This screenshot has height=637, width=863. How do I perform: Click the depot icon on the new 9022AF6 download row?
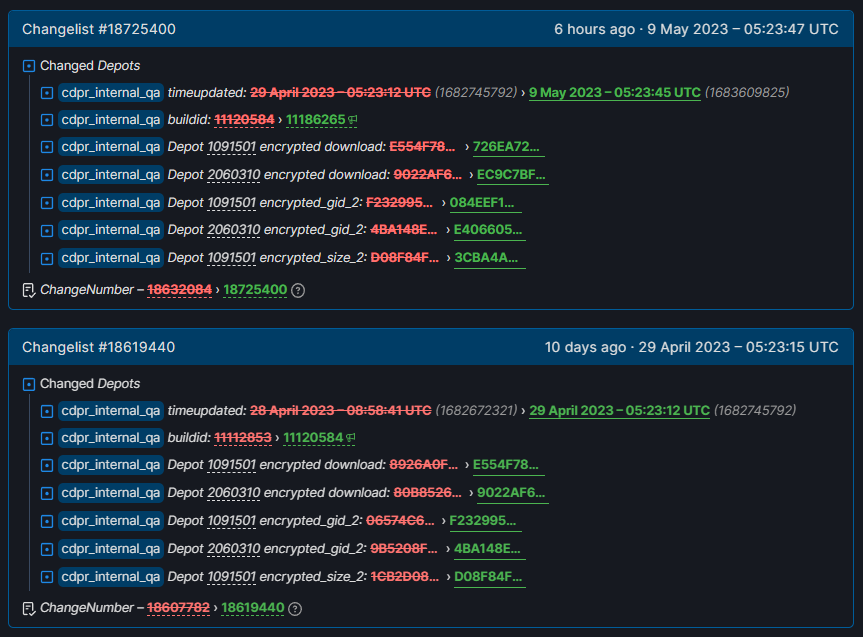click(47, 493)
